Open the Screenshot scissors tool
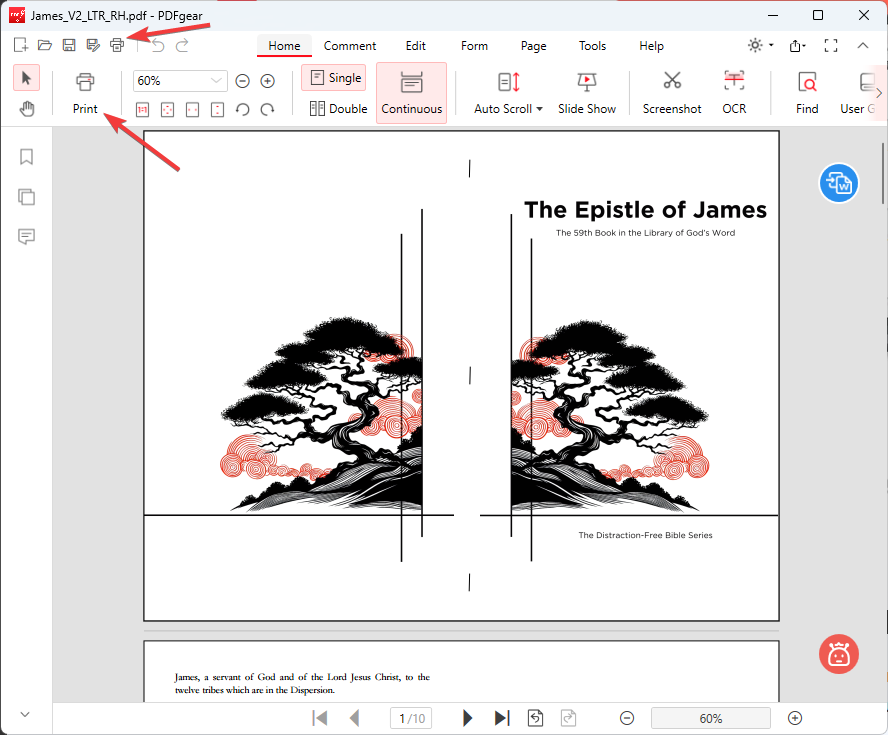888x735 pixels. click(671, 92)
